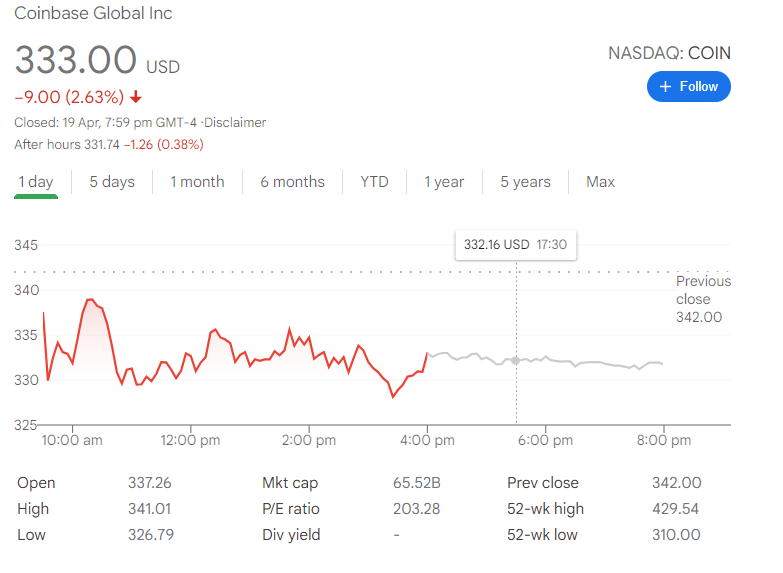Click the 345 y-axis label
This screenshot has width=783, height=573.
coord(26,245)
